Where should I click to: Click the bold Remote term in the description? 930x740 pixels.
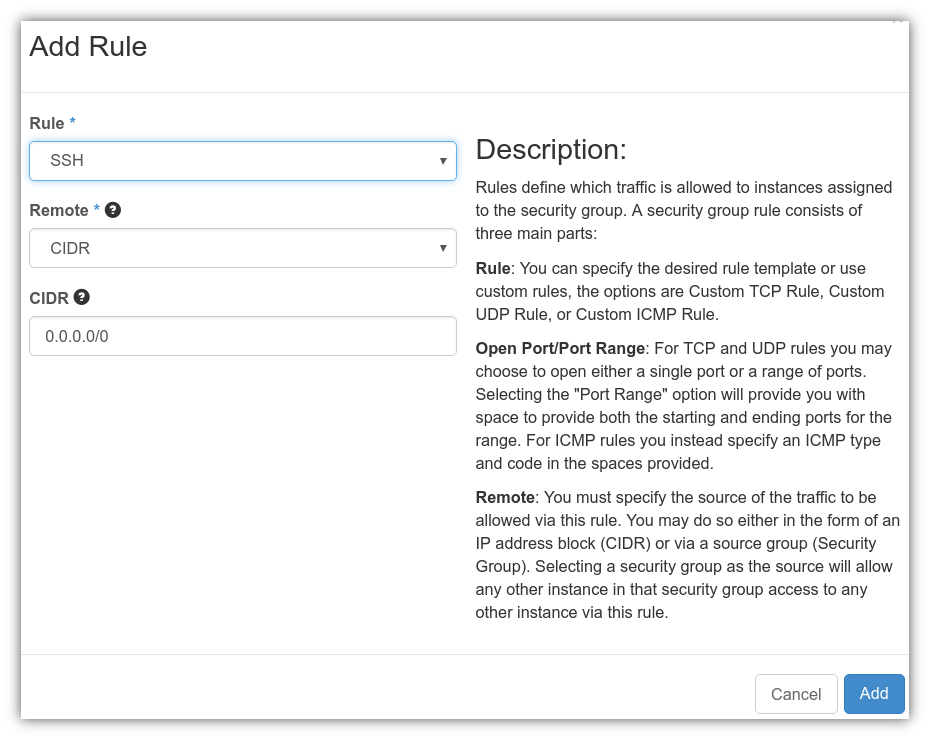(505, 498)
